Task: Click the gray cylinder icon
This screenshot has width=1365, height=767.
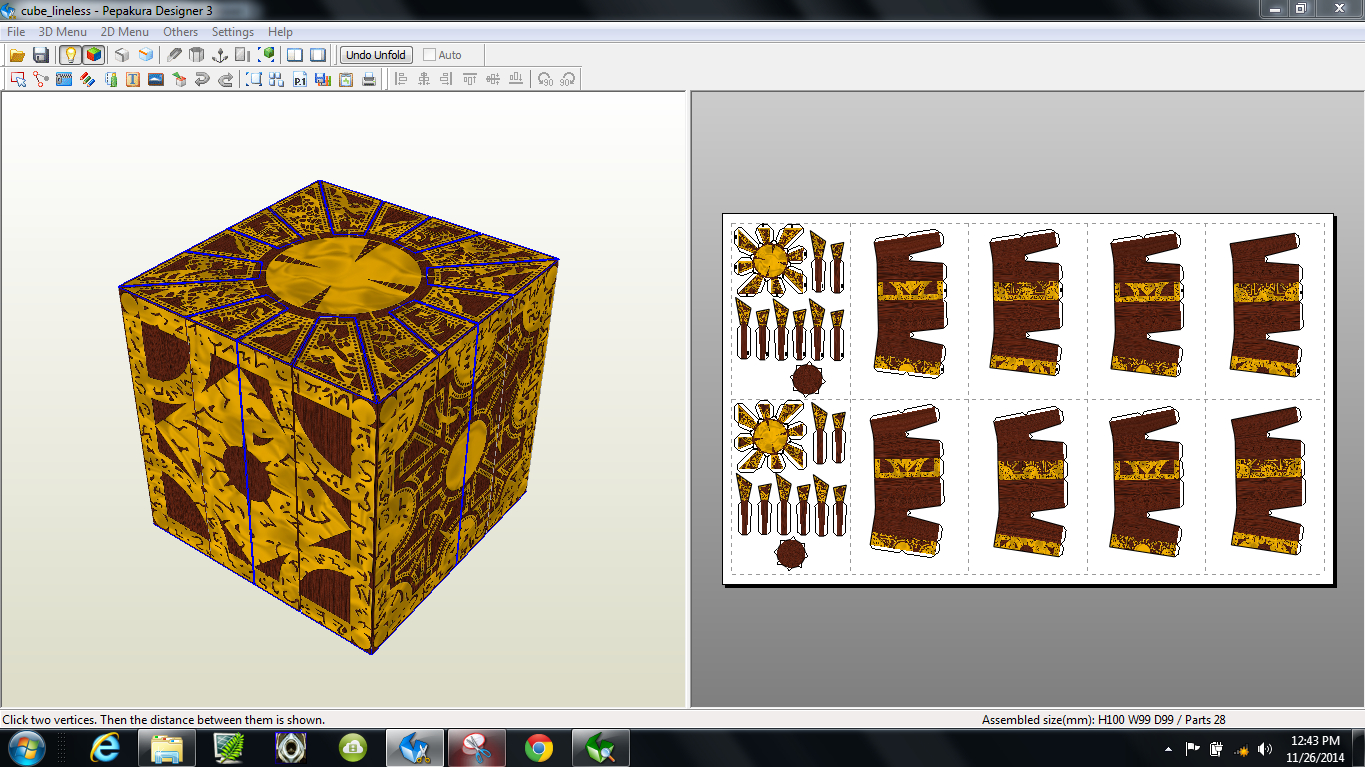Action: (x=197, y=55)
